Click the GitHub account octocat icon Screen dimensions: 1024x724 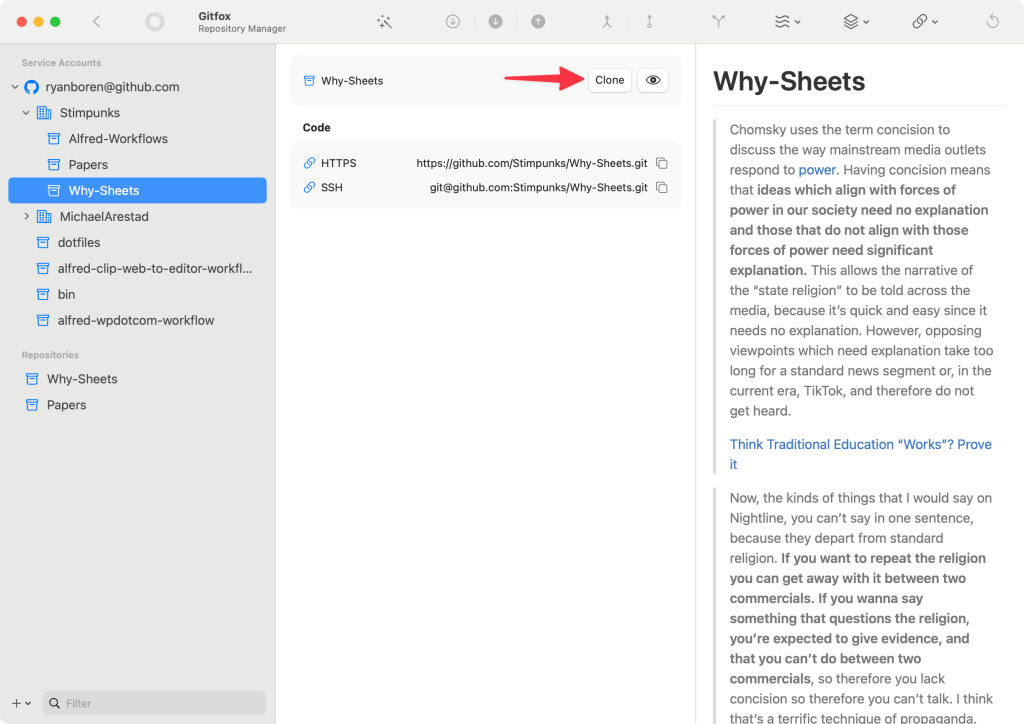(x=32, y=87)
